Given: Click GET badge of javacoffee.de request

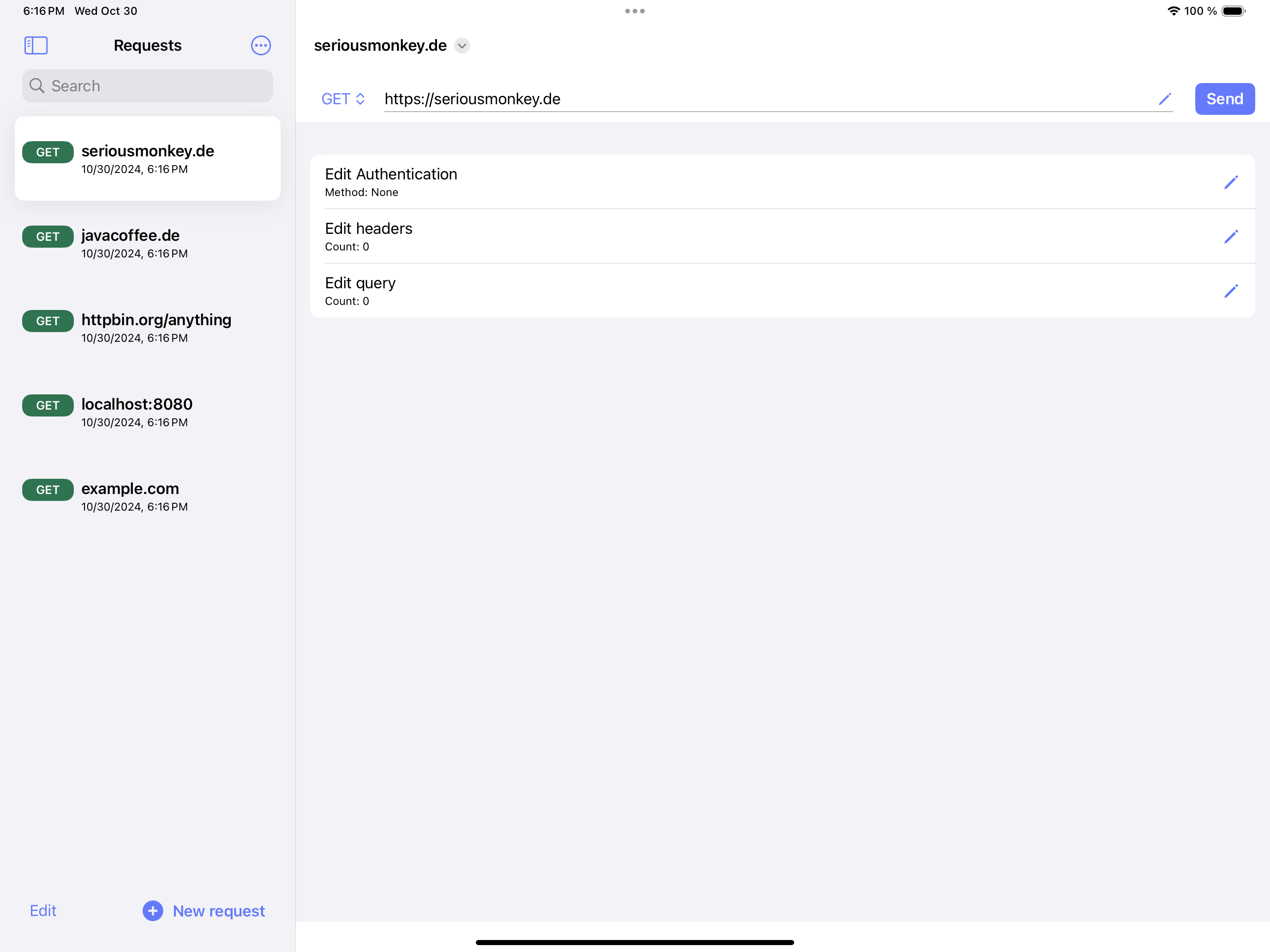Looking at the screenshot, I should (48, 237).
